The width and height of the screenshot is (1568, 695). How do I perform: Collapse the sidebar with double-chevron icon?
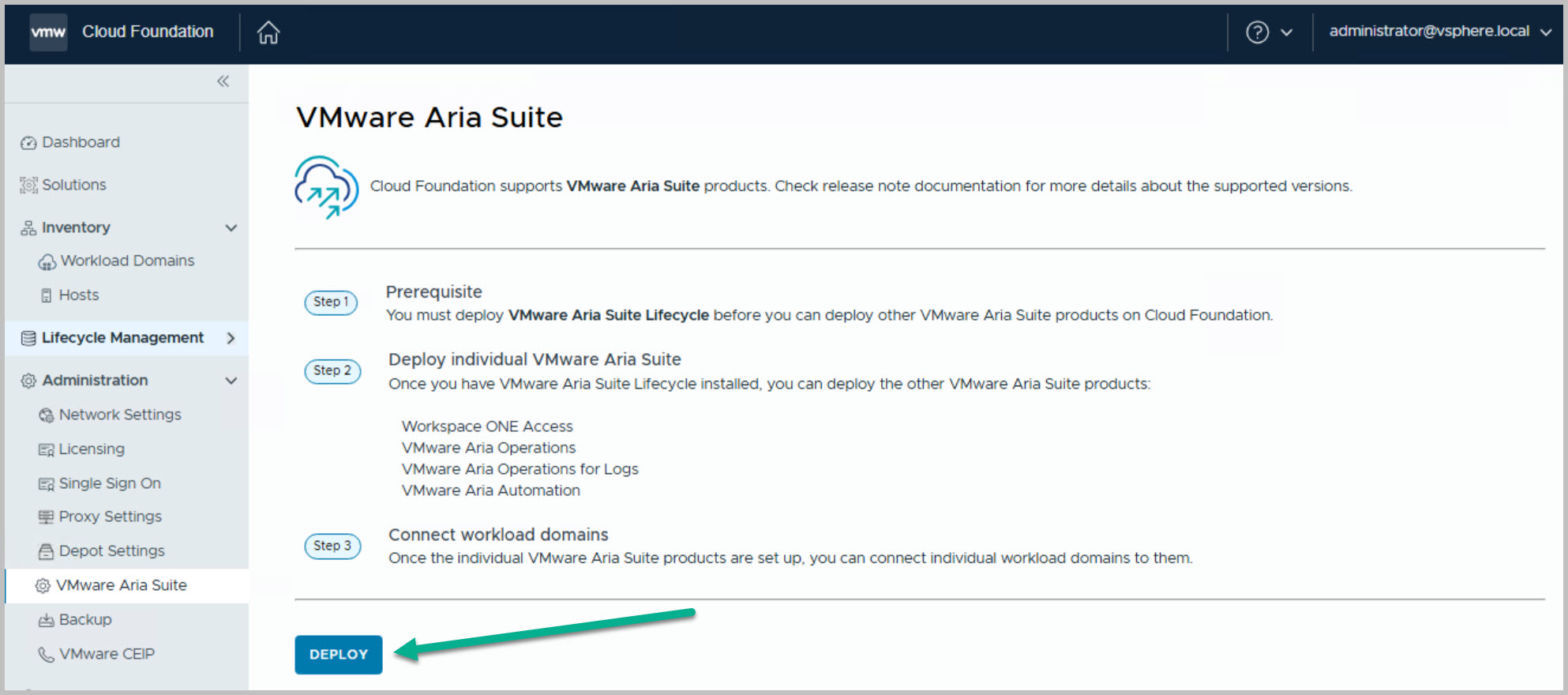[223, 81]
